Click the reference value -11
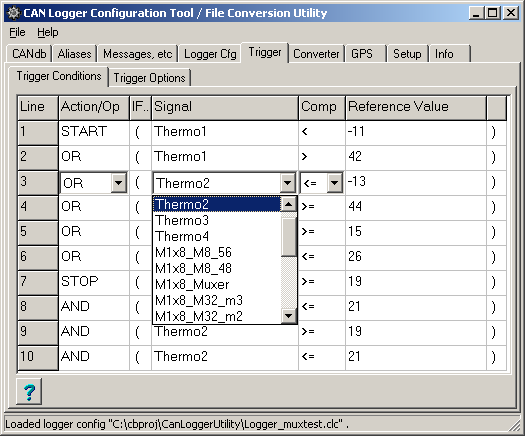The height and width of the screenshot is (436, 525). pyautogui.click(x=416, y=133)
